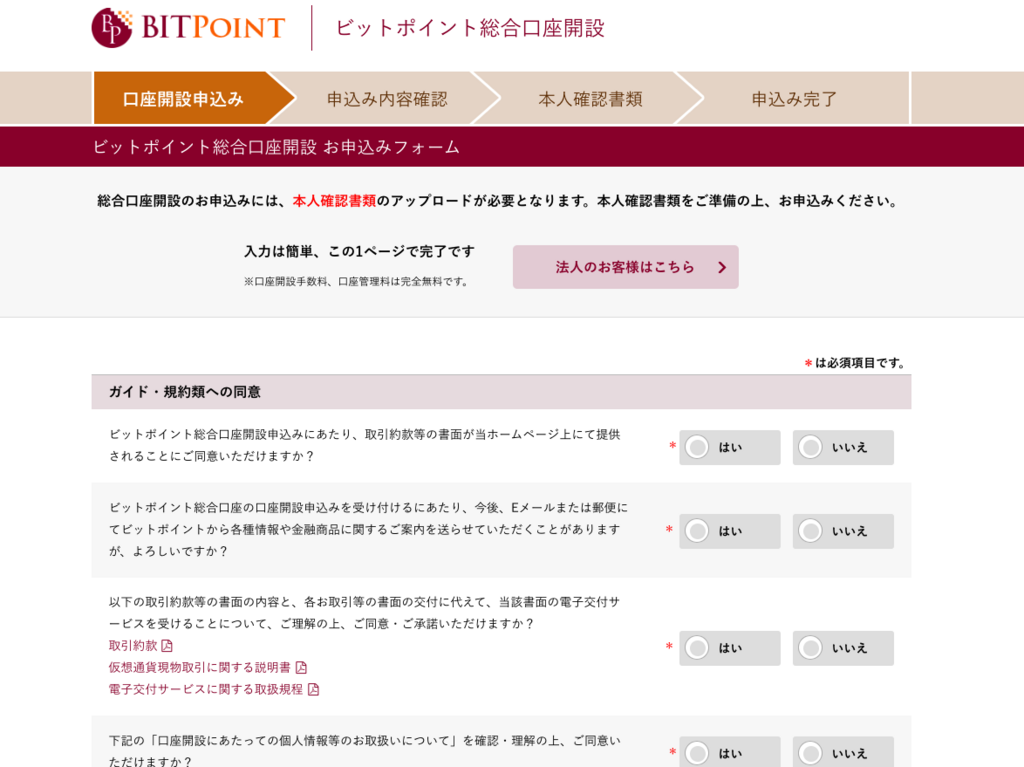1024x767 pixels.
Task: Select はい for the electronic delivery service consent
Action: [x=729, y=648]
